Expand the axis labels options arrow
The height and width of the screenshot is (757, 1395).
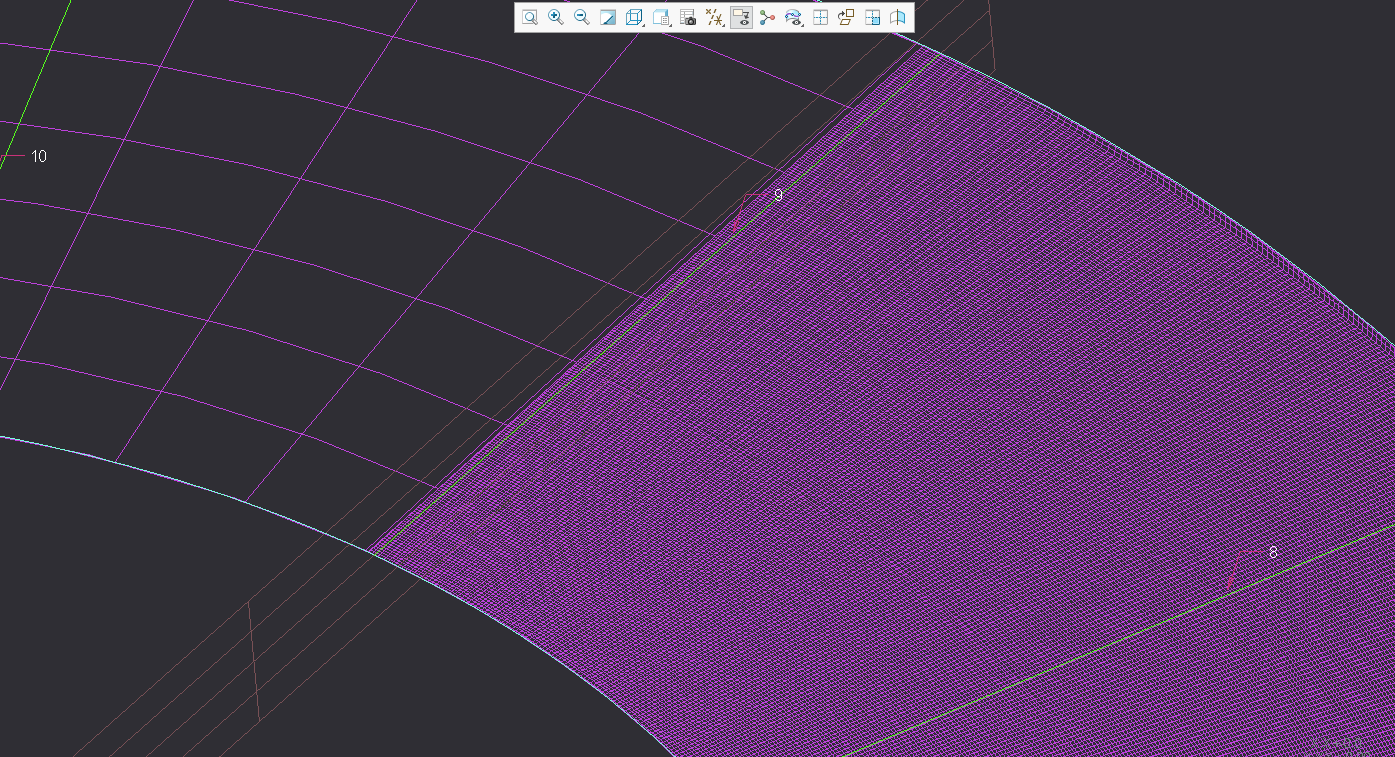coord(722,25)
